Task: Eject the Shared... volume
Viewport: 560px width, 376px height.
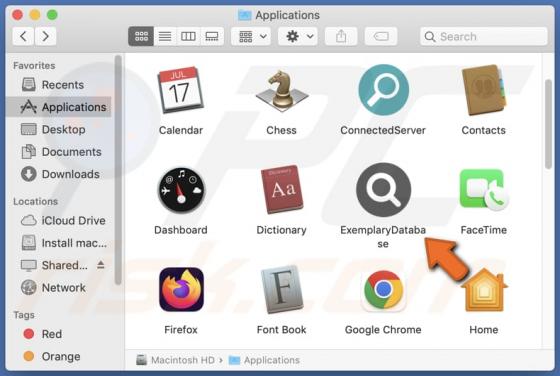Action: [101, 265]
